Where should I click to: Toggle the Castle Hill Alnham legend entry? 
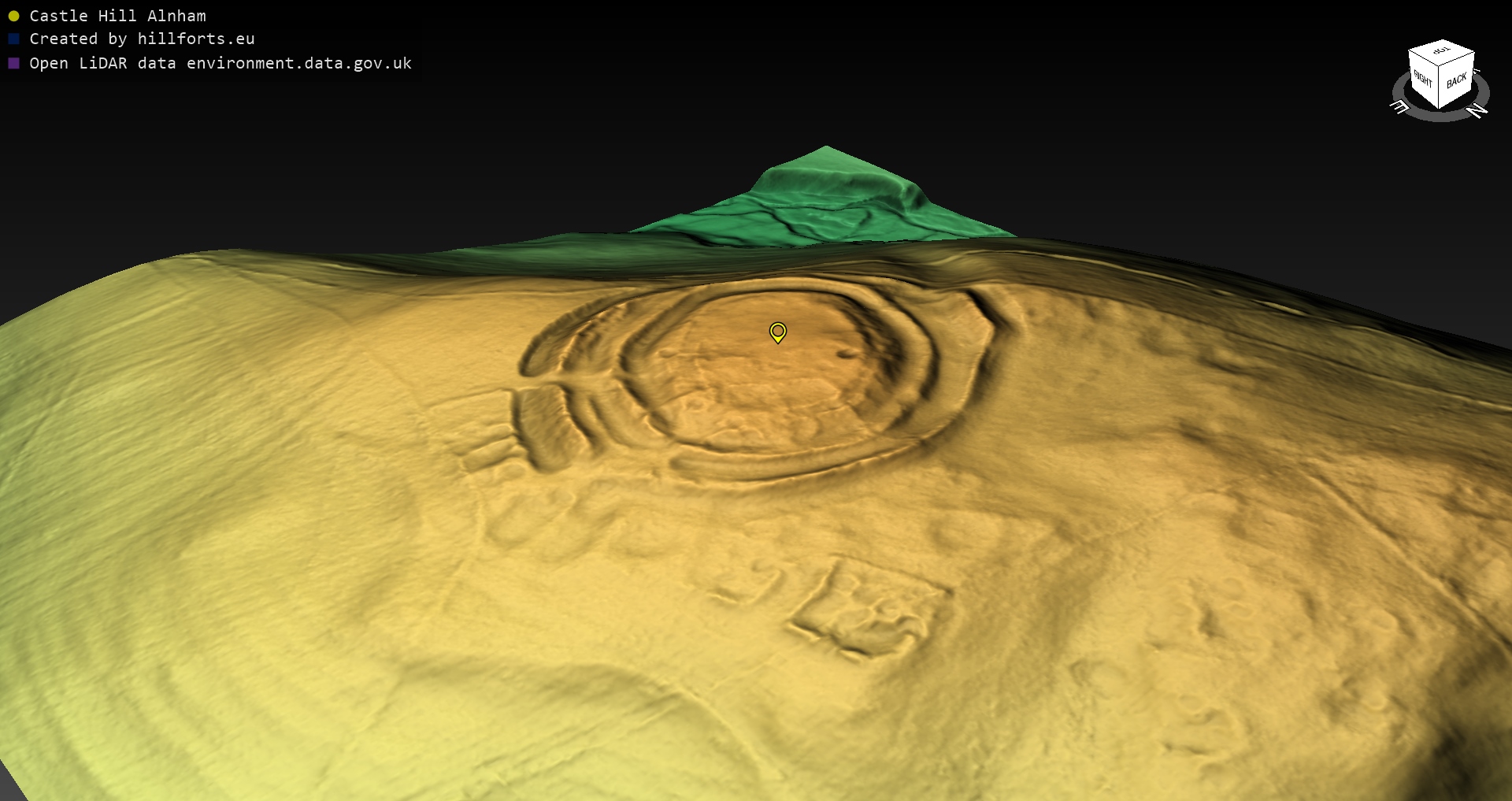click(x=117, y=16)
